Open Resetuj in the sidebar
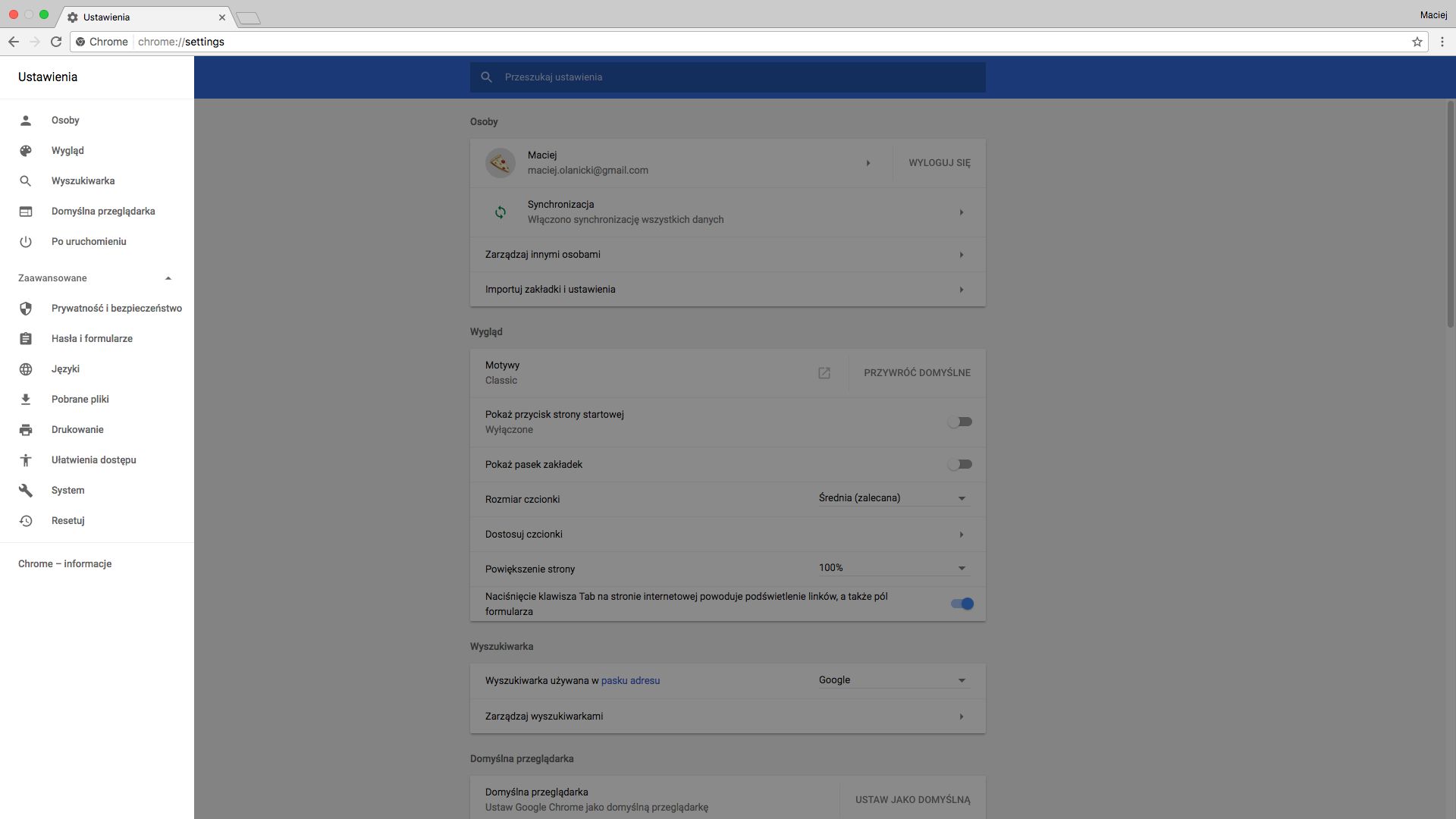 [x=67, y=521]
